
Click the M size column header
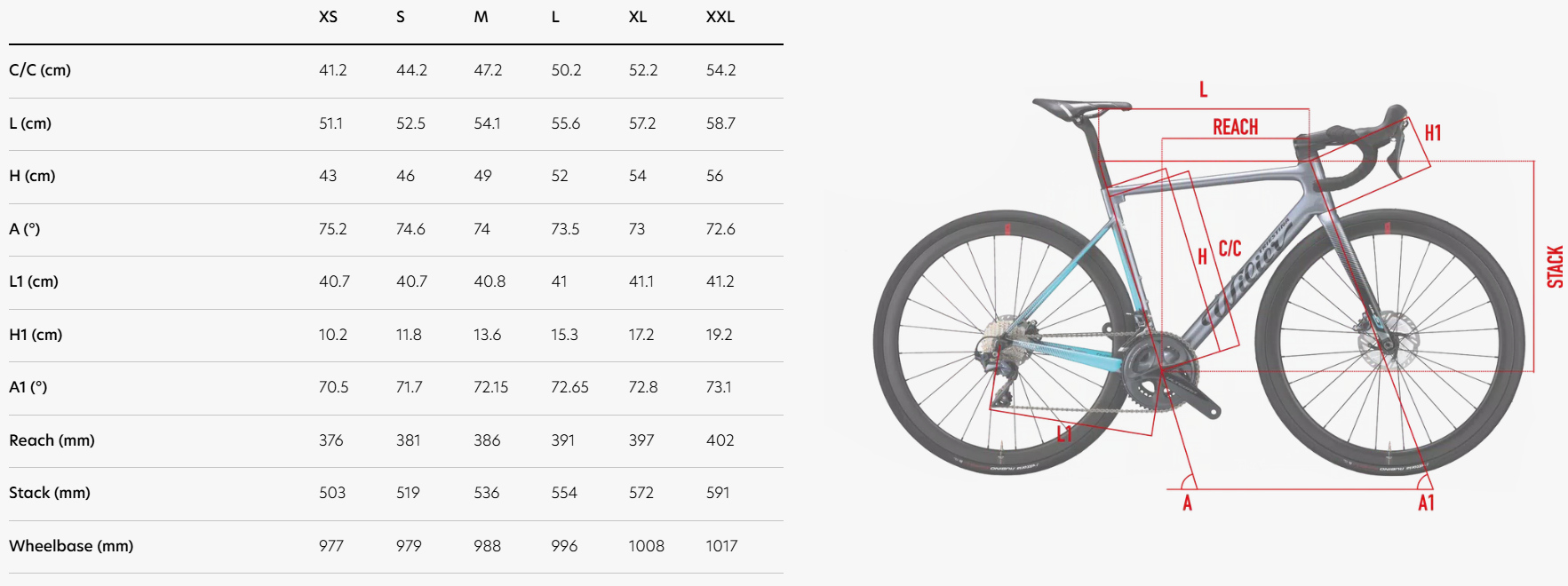click(x=481, y=17)
